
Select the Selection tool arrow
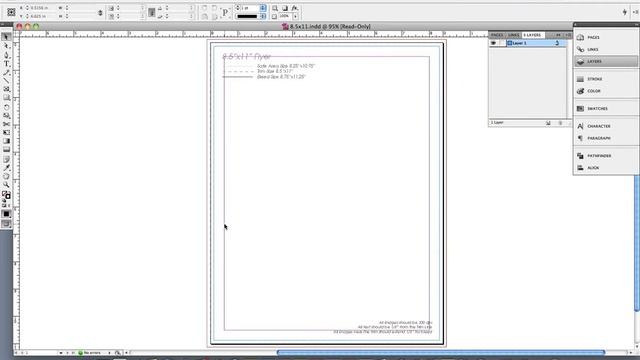click(x=6, y=37)
